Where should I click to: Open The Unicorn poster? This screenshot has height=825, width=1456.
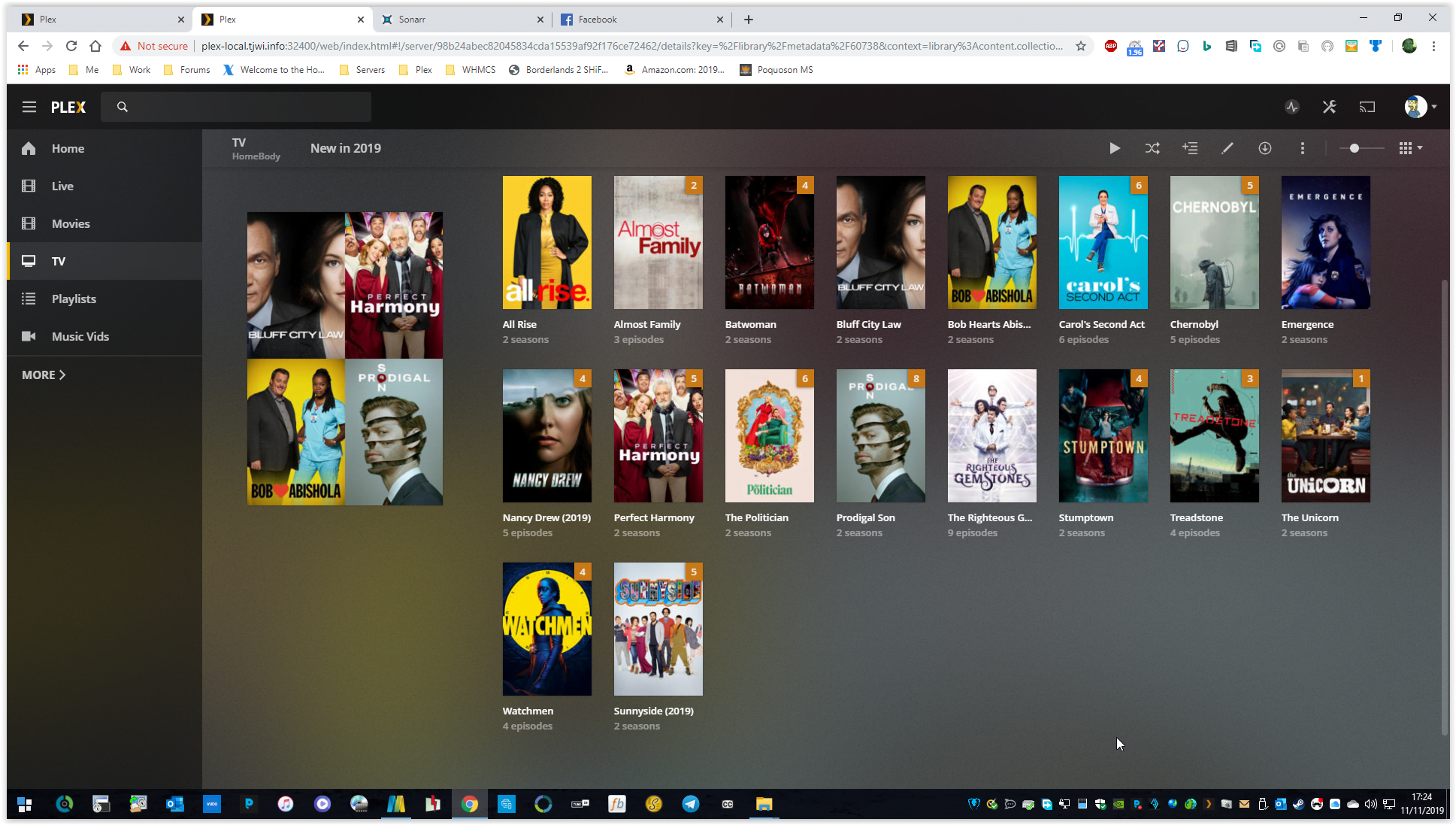(1326, 435)
